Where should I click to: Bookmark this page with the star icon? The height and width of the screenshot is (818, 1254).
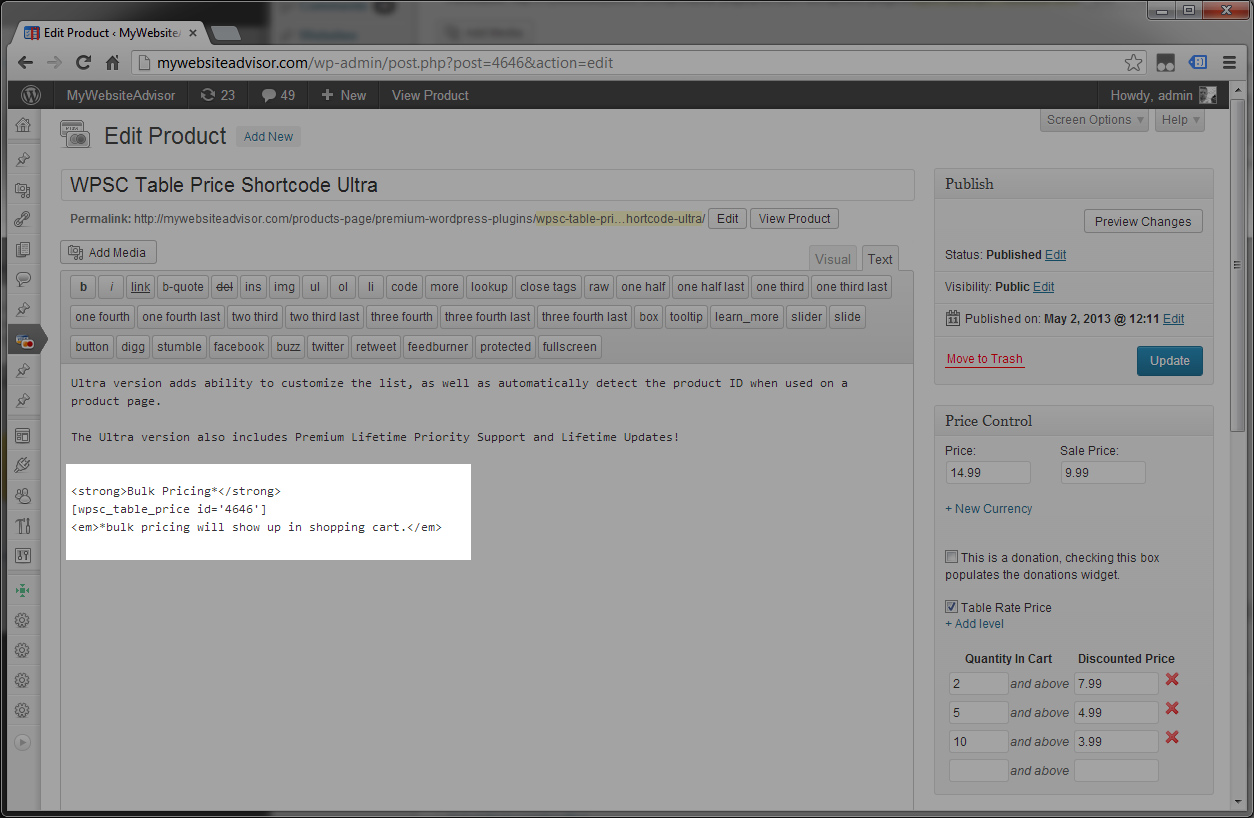coord(1133,62)
